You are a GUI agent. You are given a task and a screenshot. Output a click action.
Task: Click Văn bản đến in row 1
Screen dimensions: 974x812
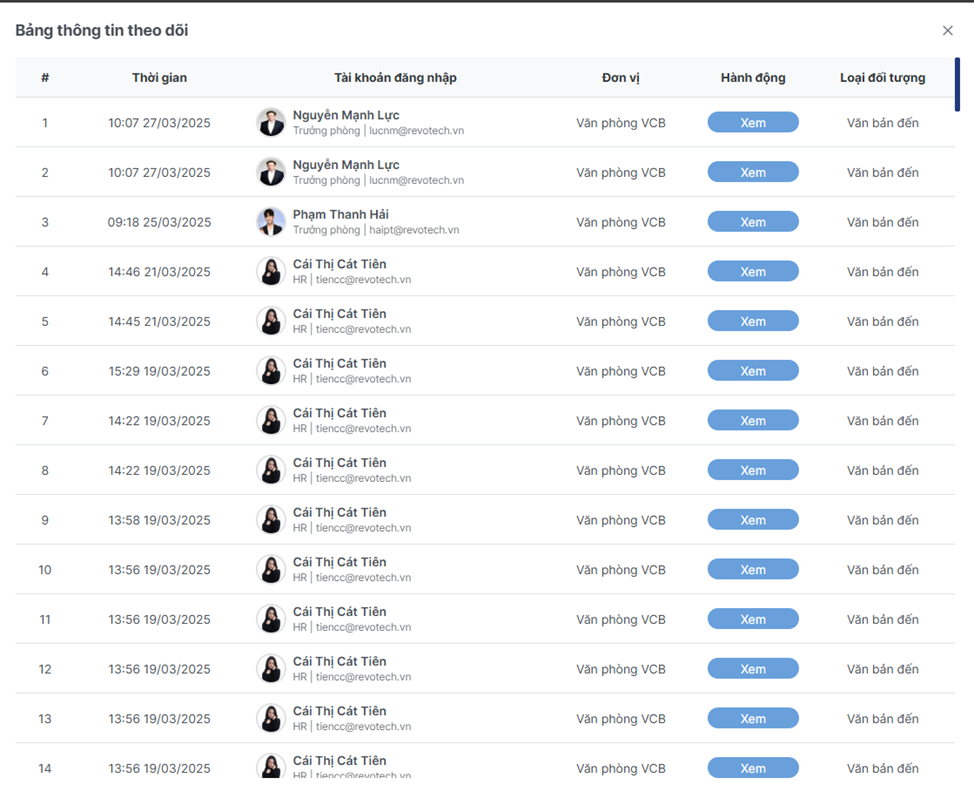point(883,122)
